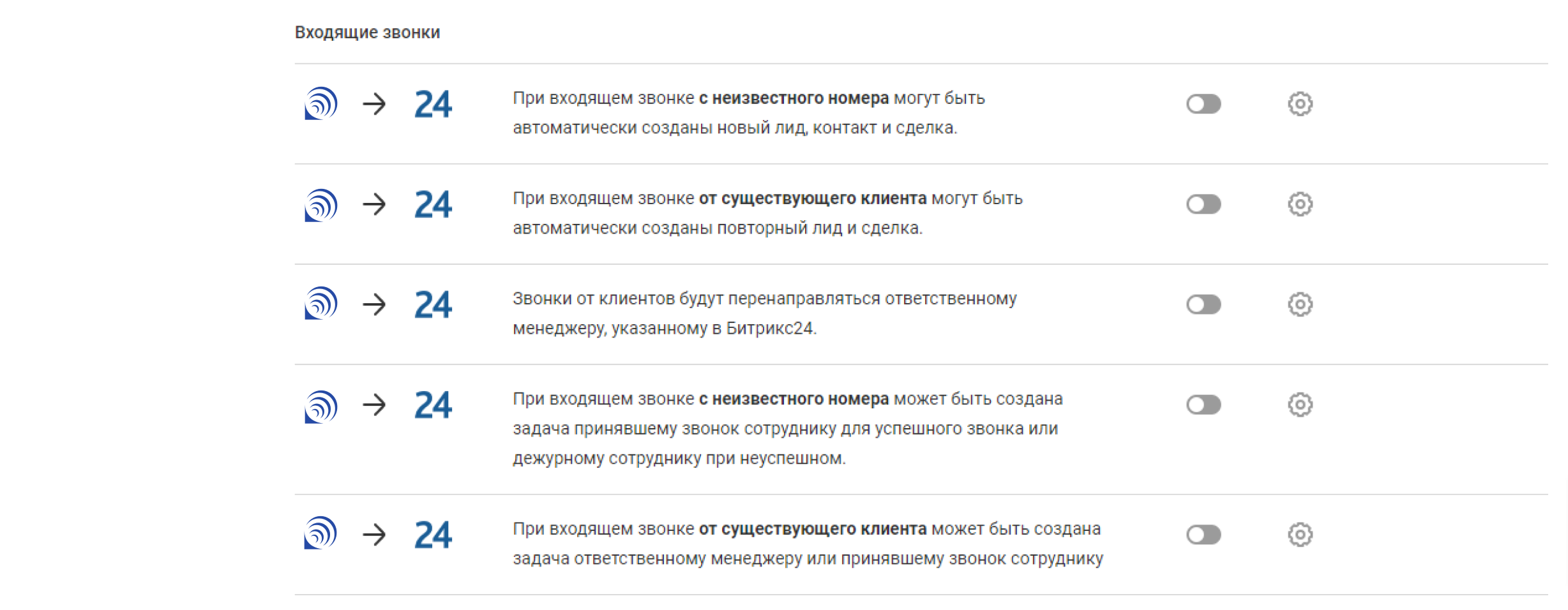
Task: Click description about new lead, contact and deal
Action: click(749, 113)
